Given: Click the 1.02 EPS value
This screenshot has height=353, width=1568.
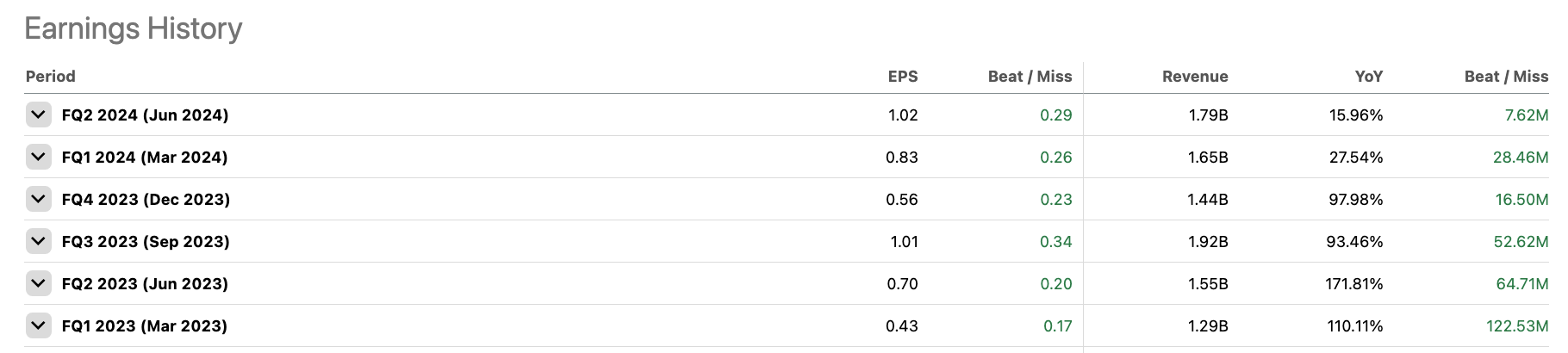Looking at the screenshot, I should (903, 115).
